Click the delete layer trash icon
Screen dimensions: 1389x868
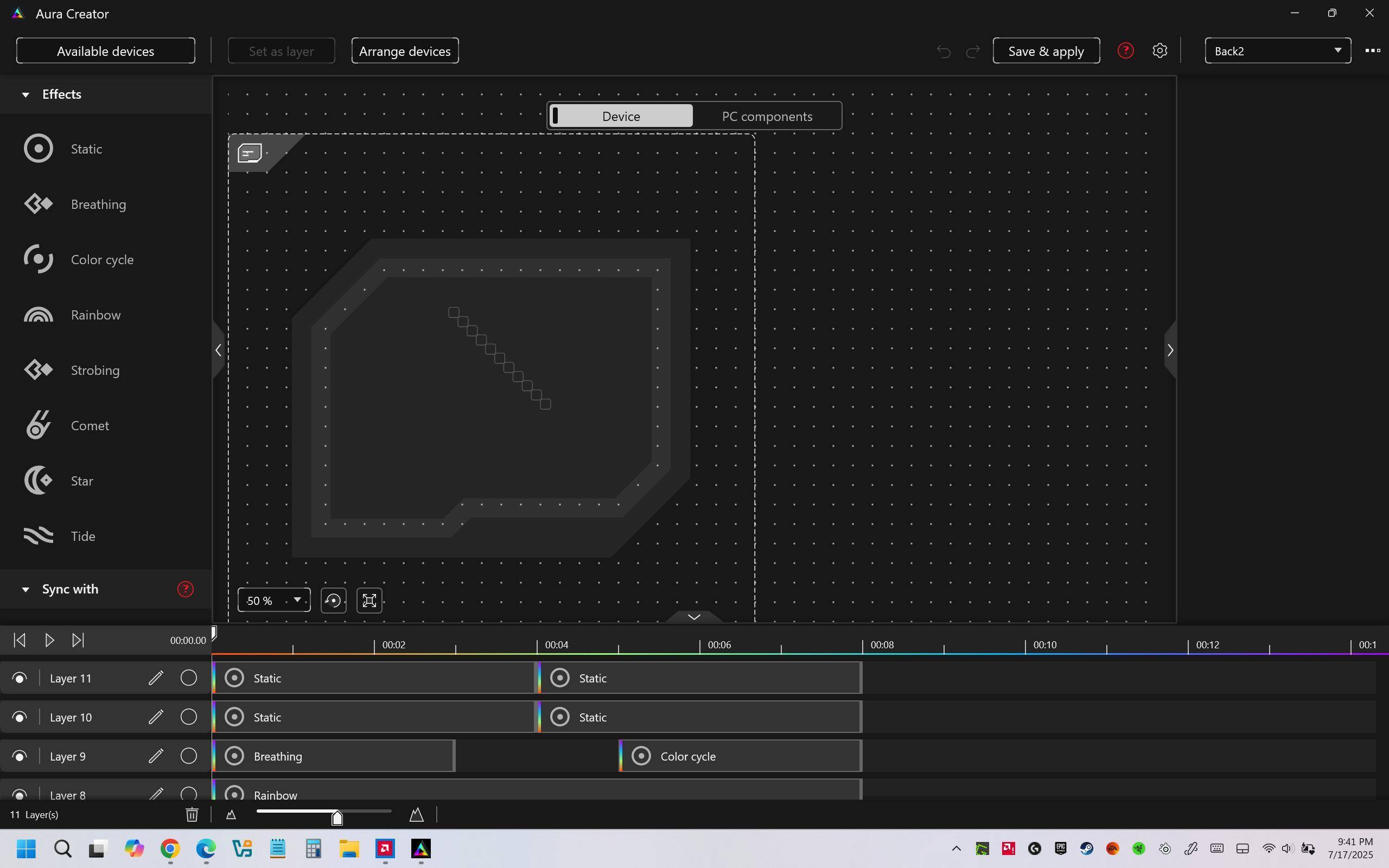pos(192,815)
